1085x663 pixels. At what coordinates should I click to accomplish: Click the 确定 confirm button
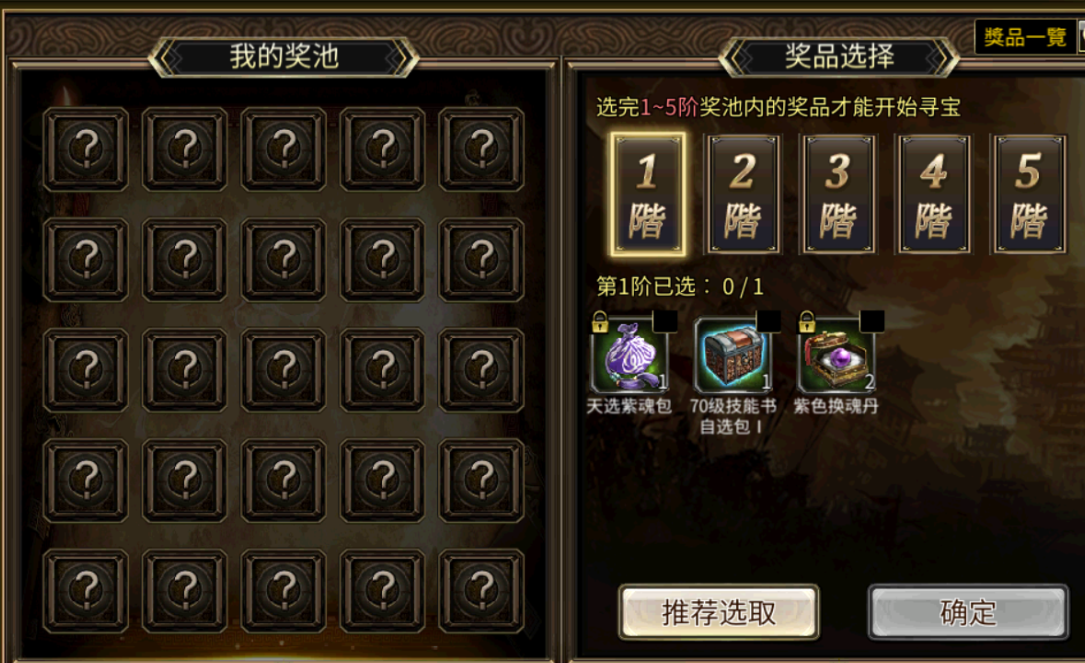click(x=968, y=612)
